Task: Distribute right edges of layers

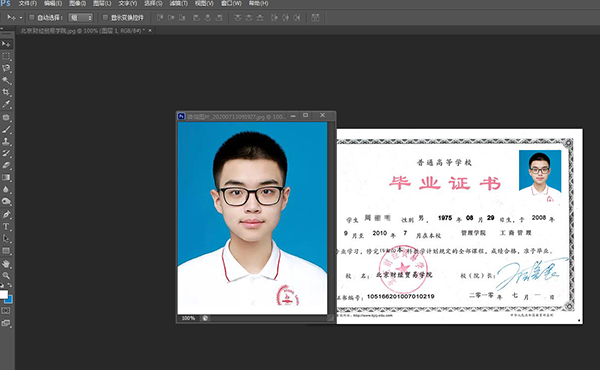Action: click(297, 18)
